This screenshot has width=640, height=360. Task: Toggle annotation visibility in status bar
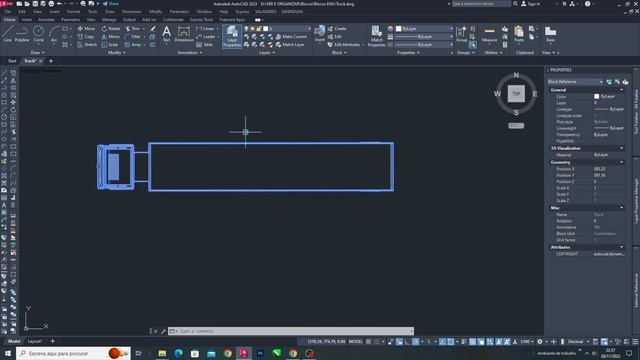pos(498,342)
